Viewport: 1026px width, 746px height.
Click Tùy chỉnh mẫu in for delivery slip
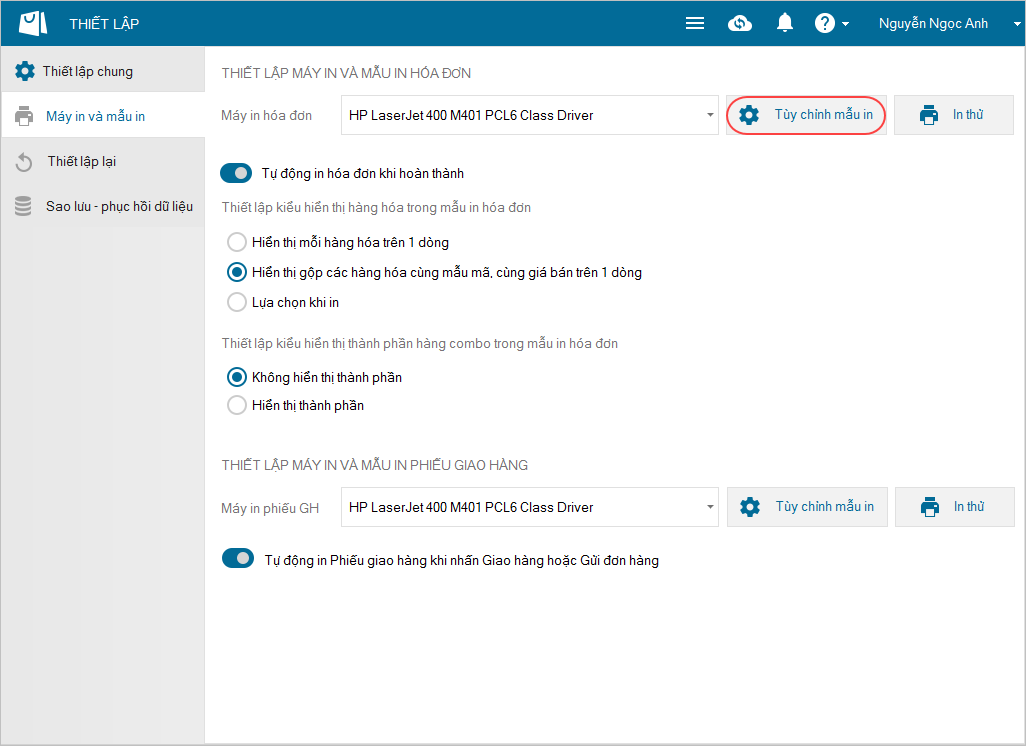807,507
